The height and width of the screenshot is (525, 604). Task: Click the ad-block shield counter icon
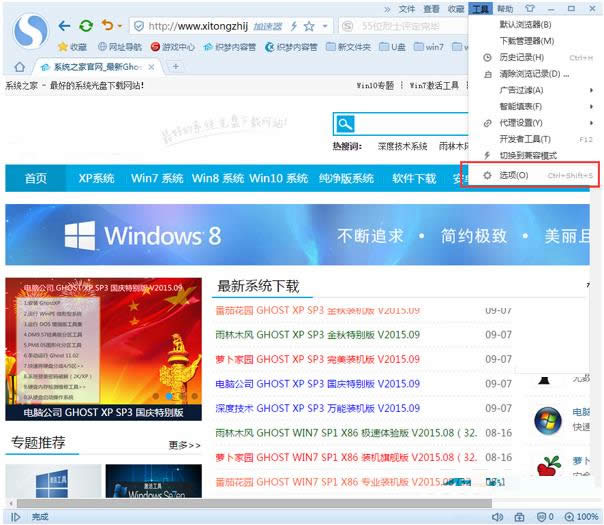(x=545, y=517)
